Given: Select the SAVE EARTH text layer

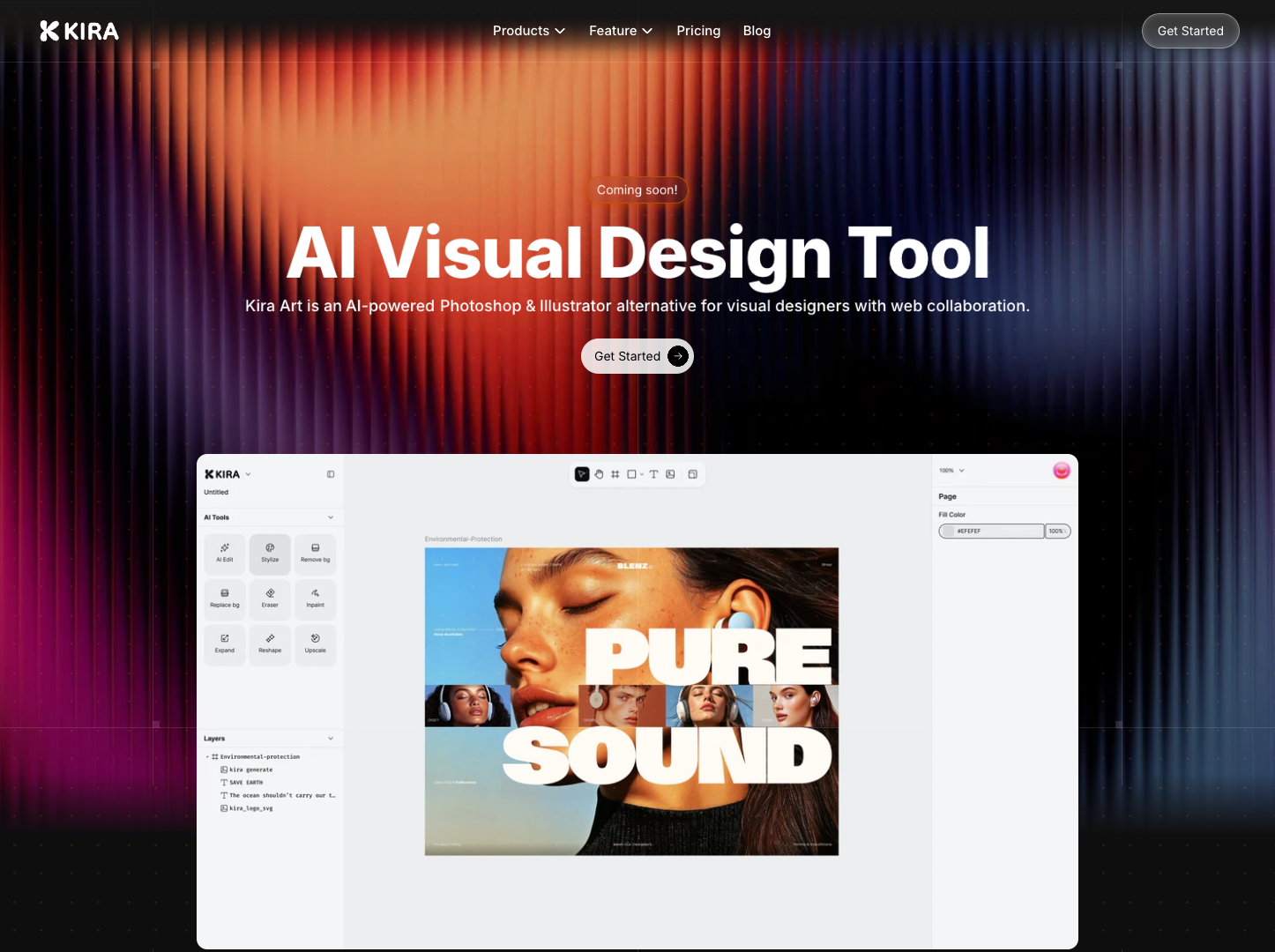Looking at the screenshot, I should [245, 783].
